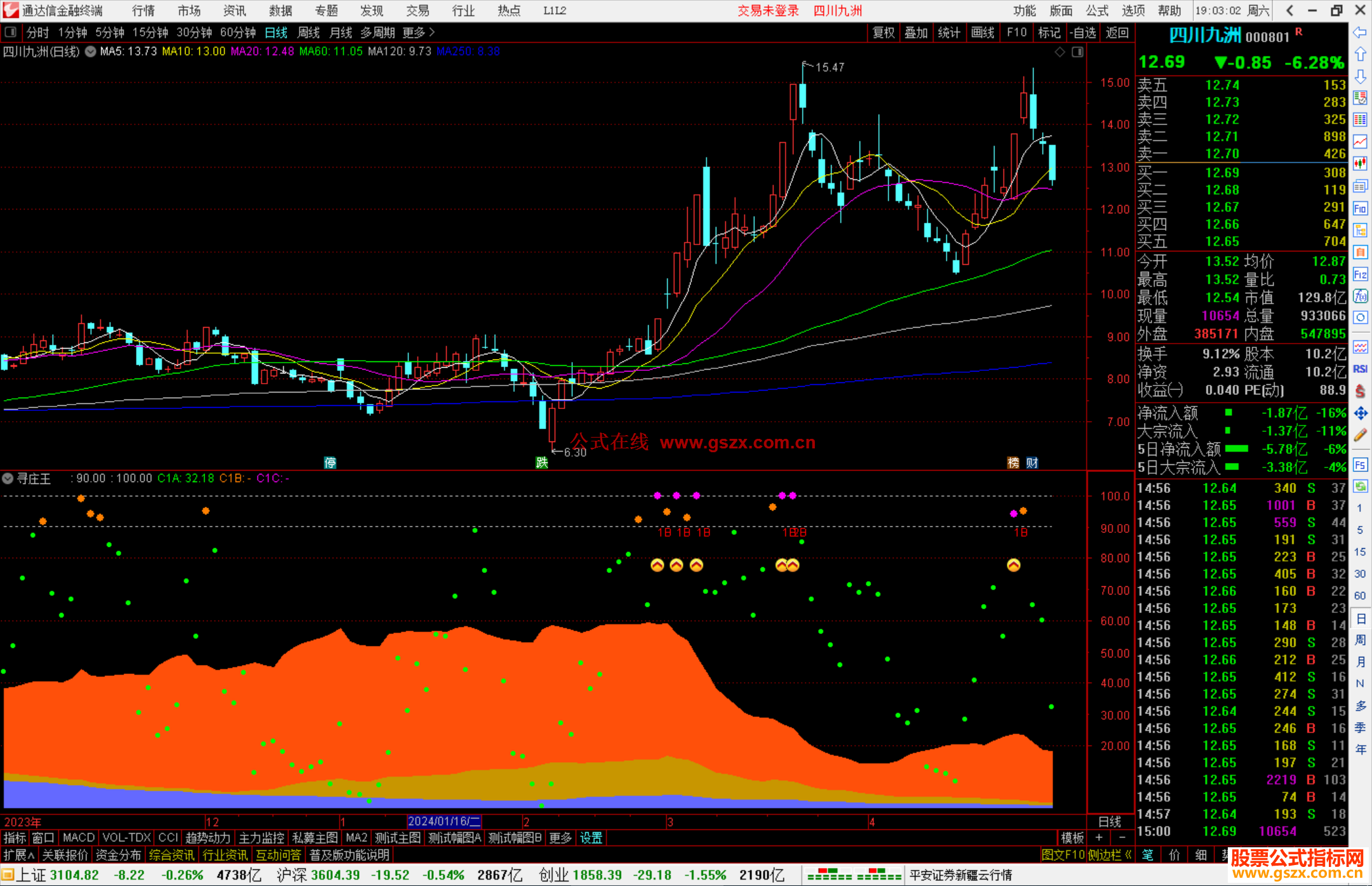
Task: Open the F10 company info sidebar icon
Action: click(x=1360, y=208)
